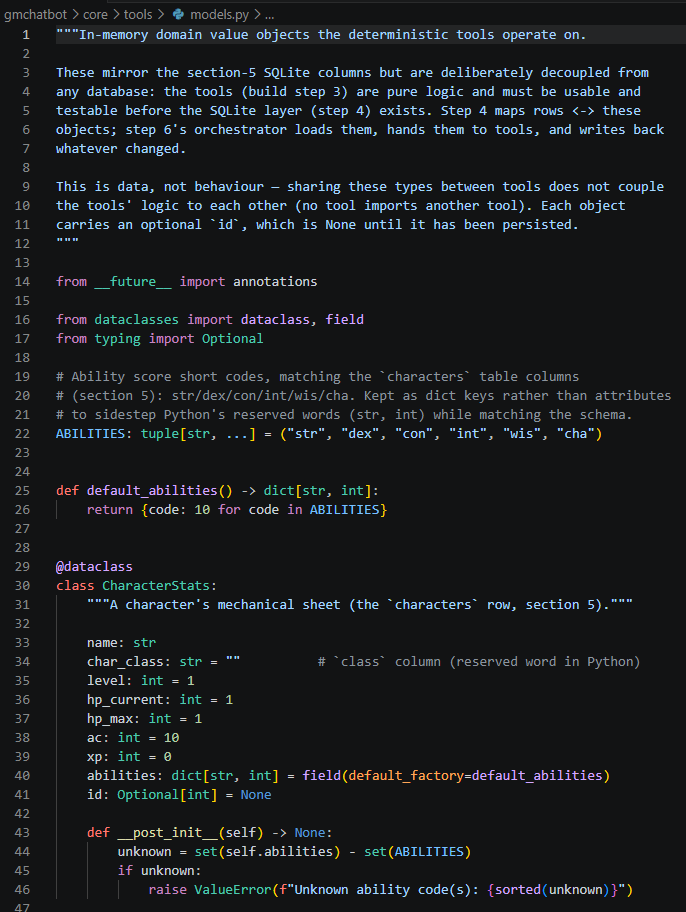Click "typing" module name on line 17
This screenshot has width=686, height=912.
coord(118,339)
